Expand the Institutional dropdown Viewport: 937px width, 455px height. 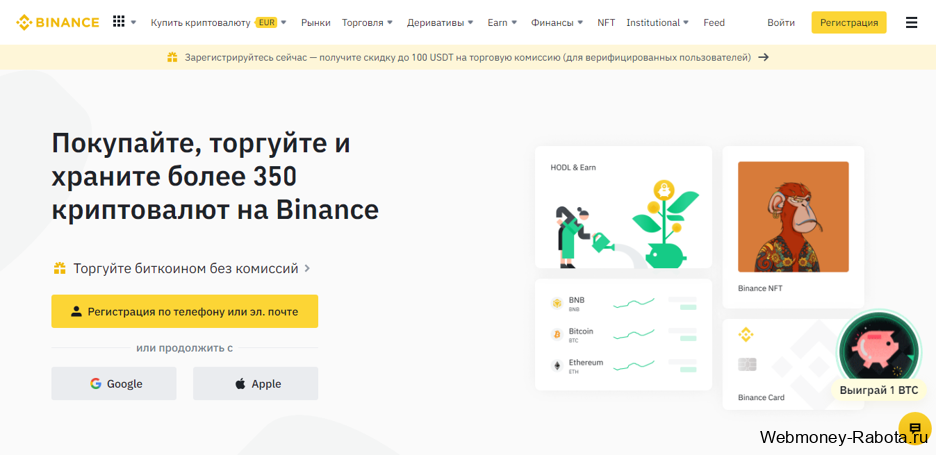[x=657, y=23]
